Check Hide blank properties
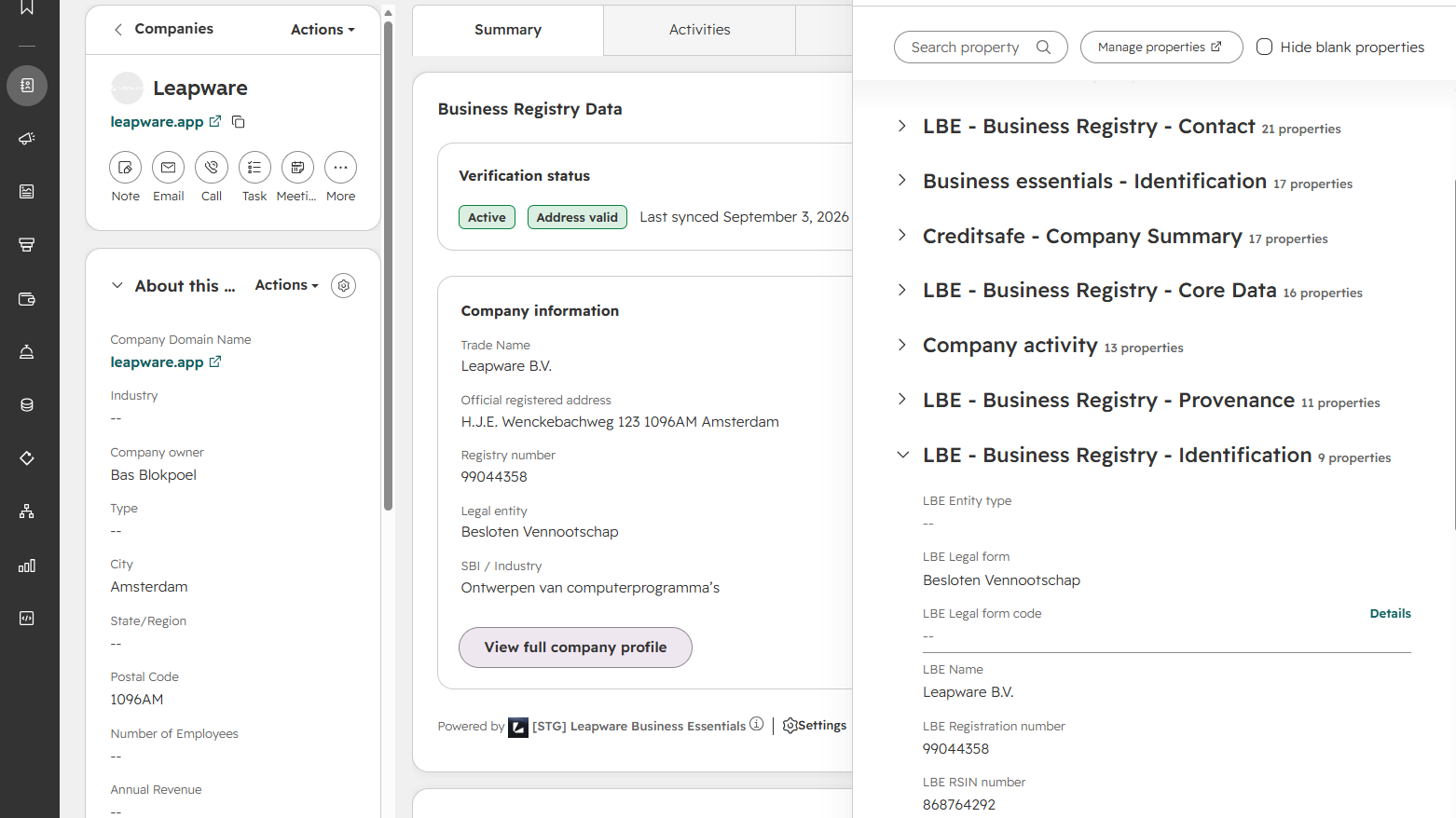This screenshot has width=1456, height=818. 1265,48
